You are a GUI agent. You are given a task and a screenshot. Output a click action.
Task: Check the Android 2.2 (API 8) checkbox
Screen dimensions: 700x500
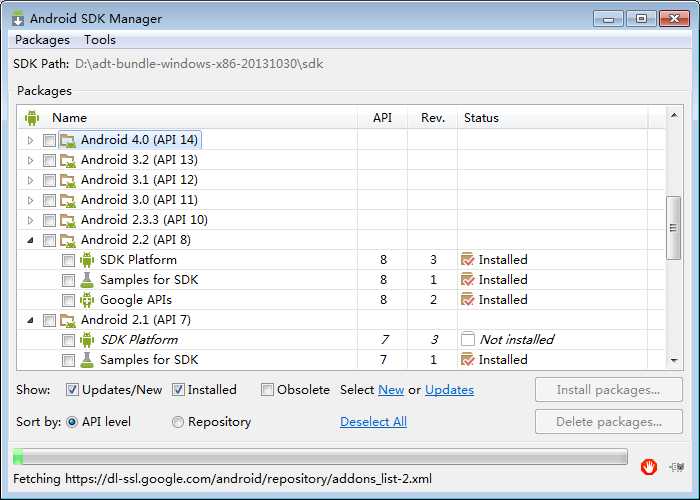click(49, 241)
